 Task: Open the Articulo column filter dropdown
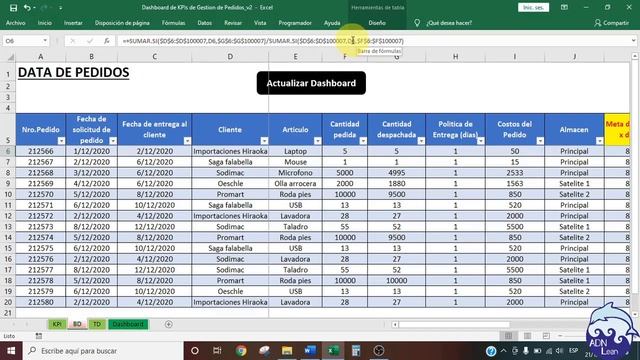(x=318, y=141)
